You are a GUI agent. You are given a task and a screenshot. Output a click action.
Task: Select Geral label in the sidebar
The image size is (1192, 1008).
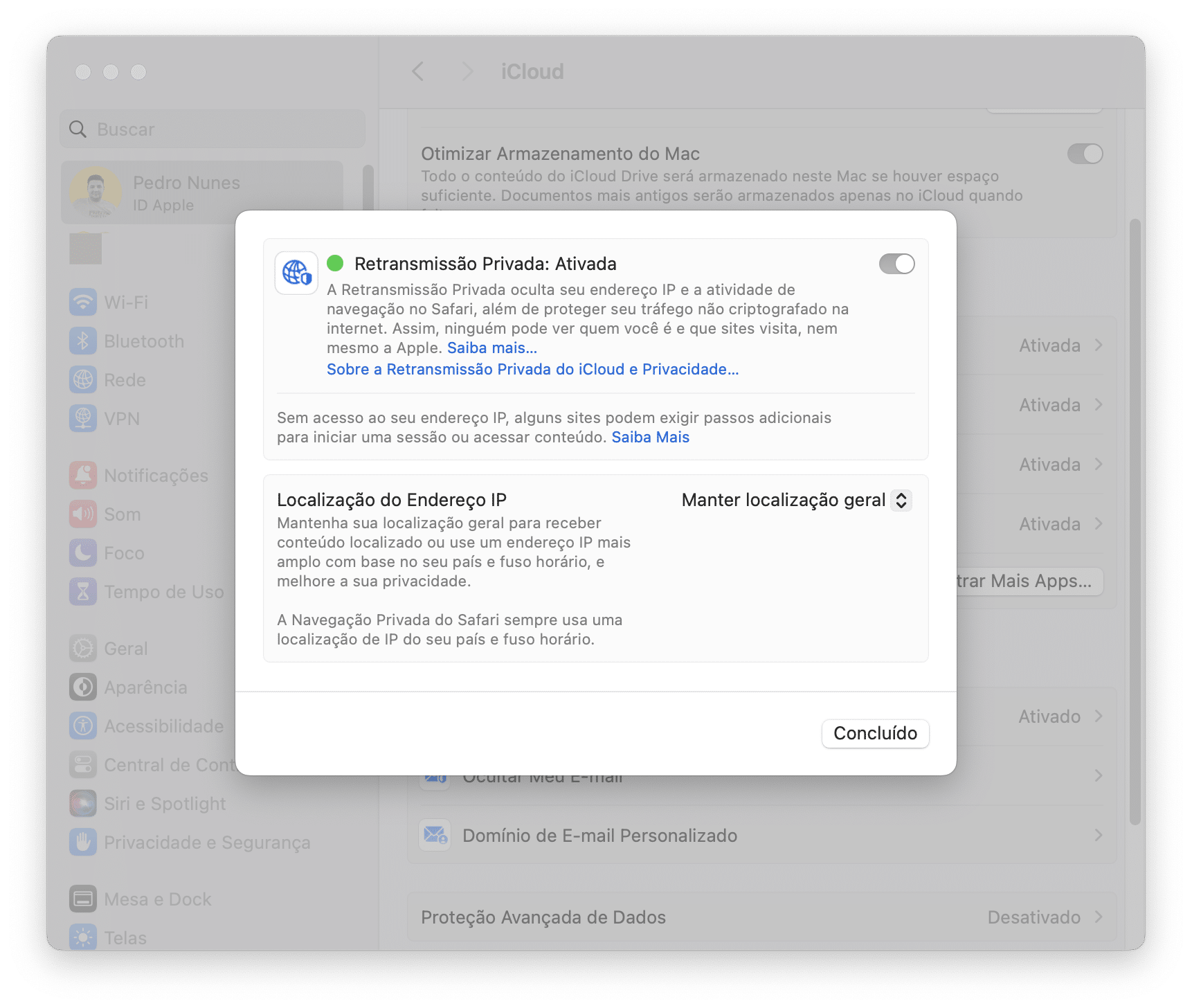coord(125,648)
